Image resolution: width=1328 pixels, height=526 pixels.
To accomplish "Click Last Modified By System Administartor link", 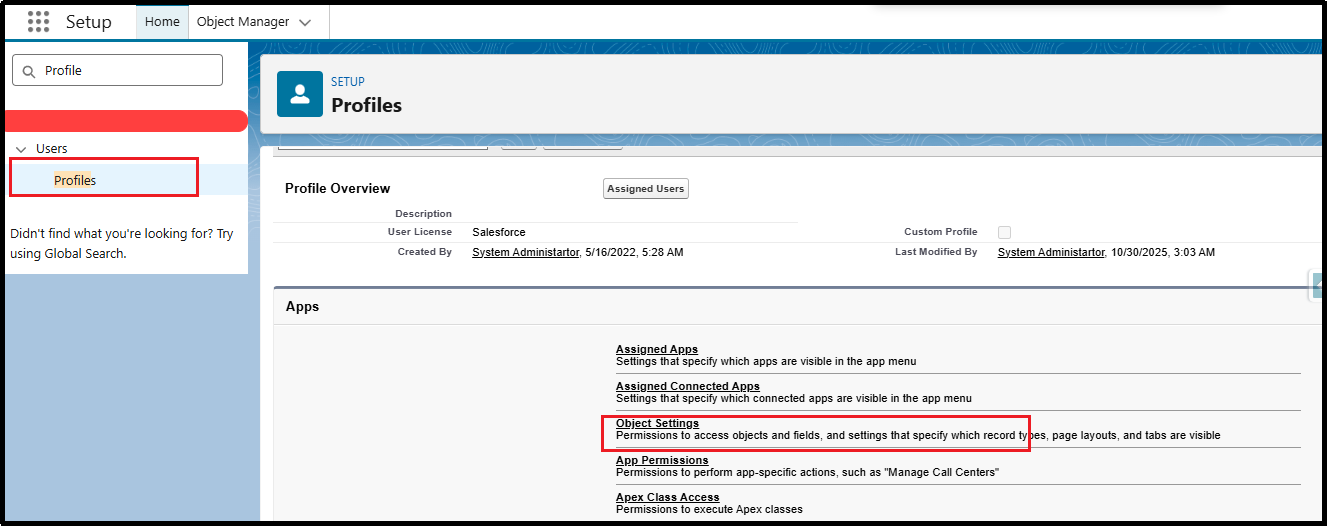I will (x=1051, y=252).
